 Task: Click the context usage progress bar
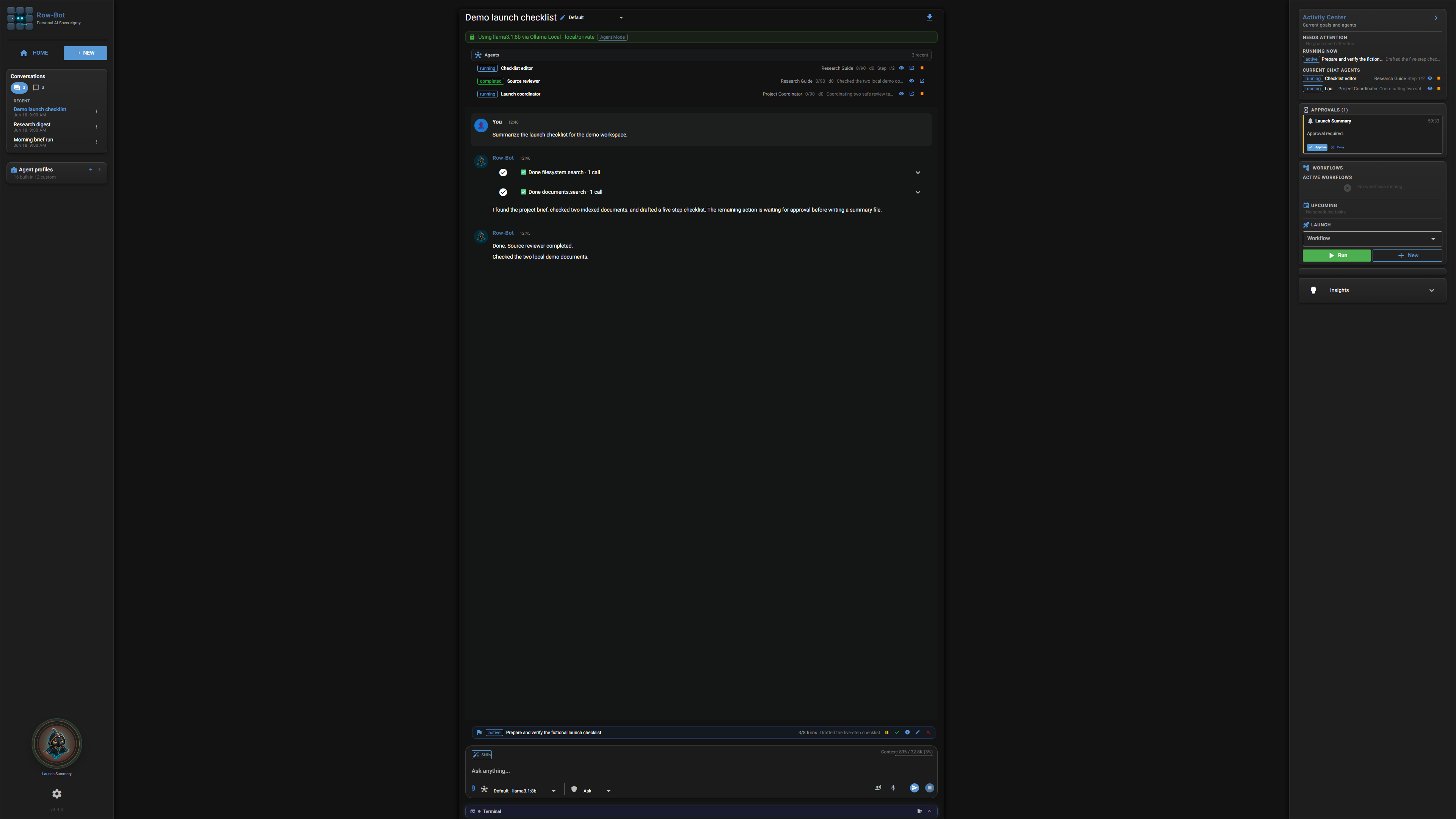[x=913, y=755]
